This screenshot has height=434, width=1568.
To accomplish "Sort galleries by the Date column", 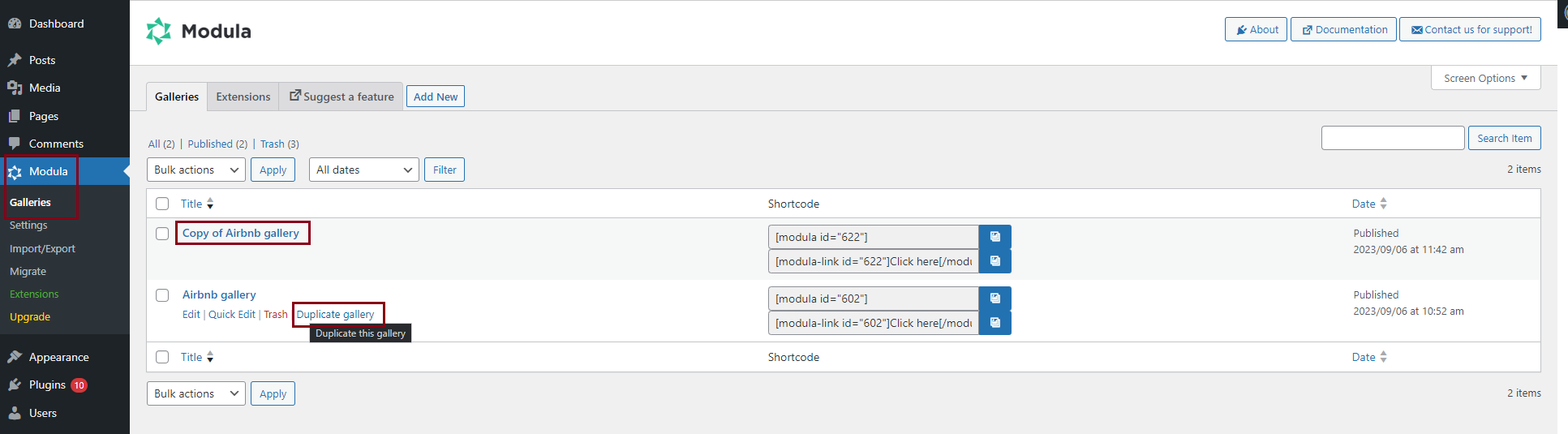I will pyautogui.click(x=1364, y=204).
